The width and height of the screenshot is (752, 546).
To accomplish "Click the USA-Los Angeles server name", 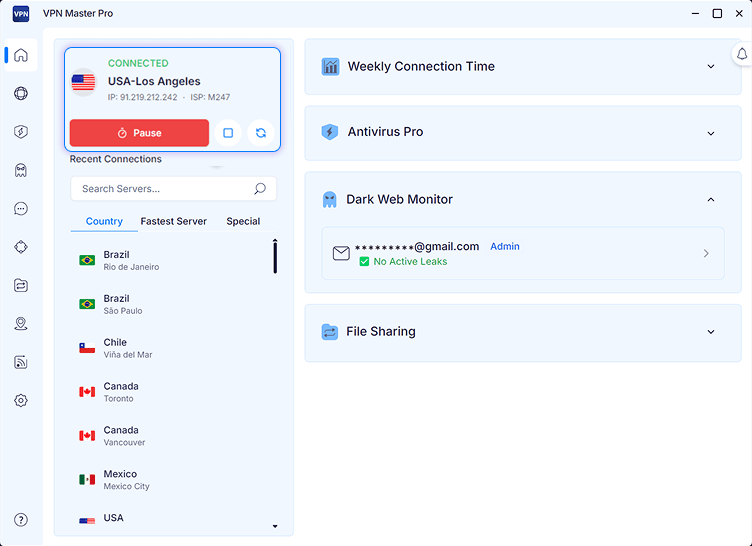I will click(x=154, y=81).
